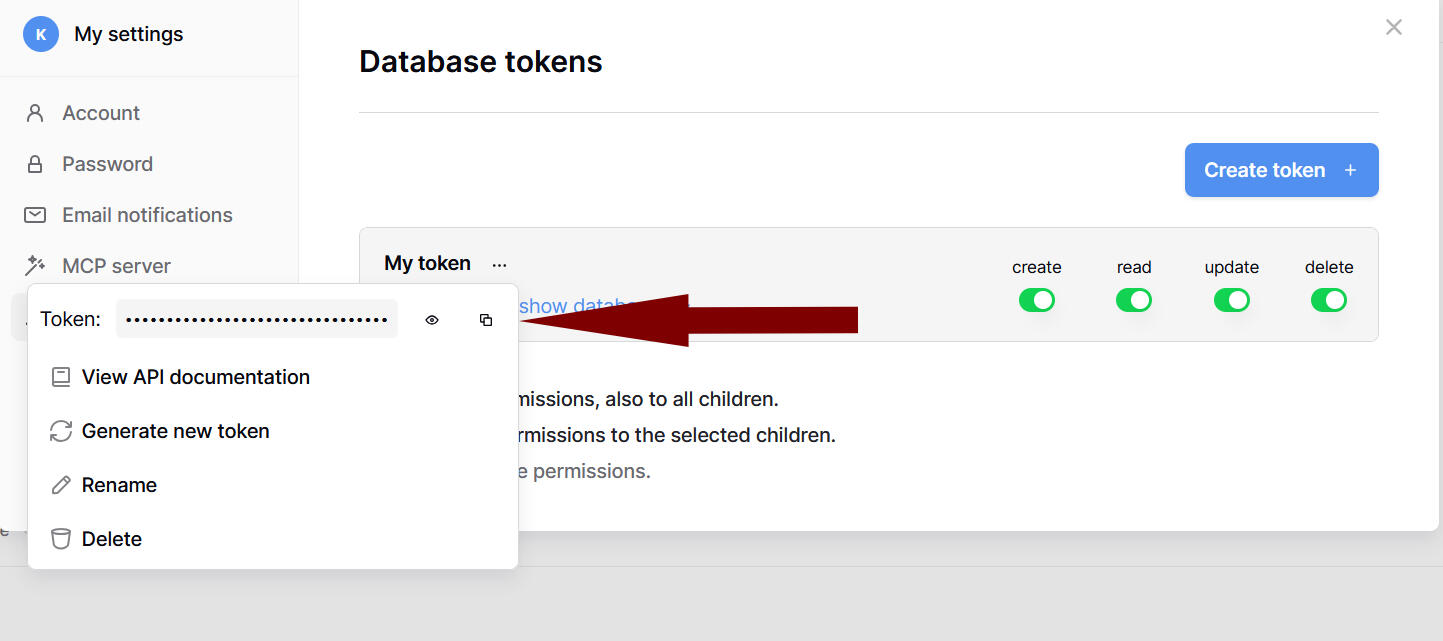The width and height of the screenshot is (1443, 641).
Task: Turn off the update permission toggle
Action: [1232, 300]
